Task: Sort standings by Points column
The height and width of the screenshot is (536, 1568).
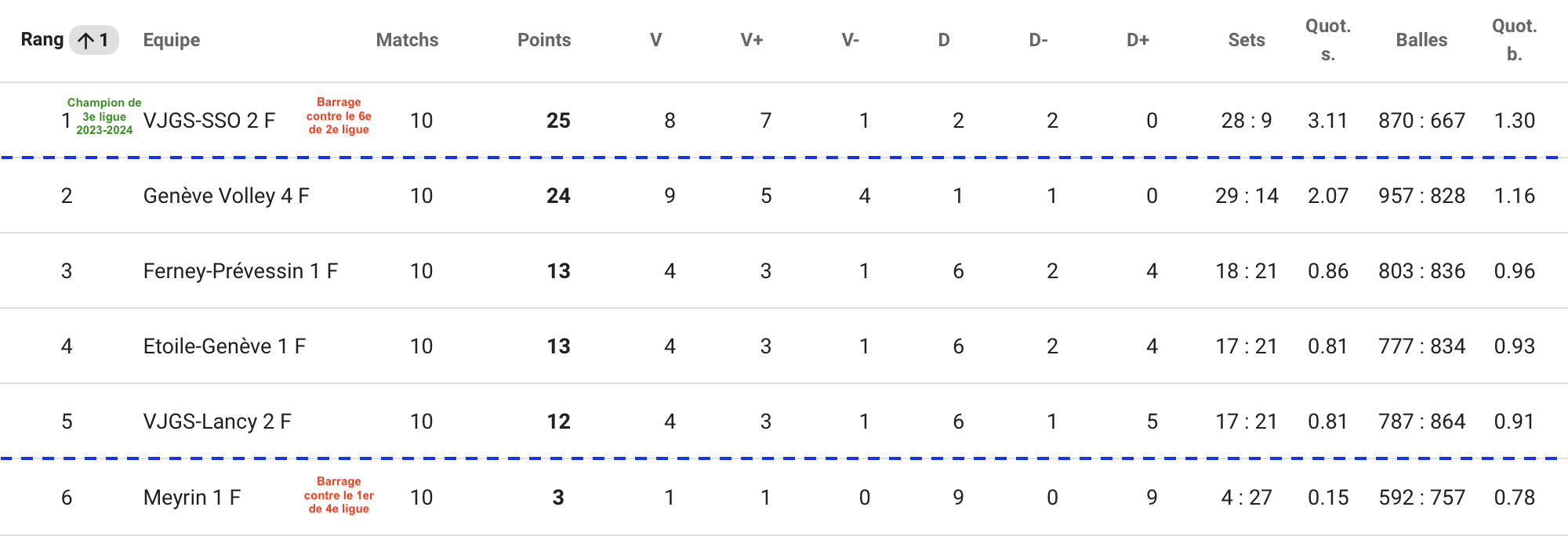Action: coord(544,40)
